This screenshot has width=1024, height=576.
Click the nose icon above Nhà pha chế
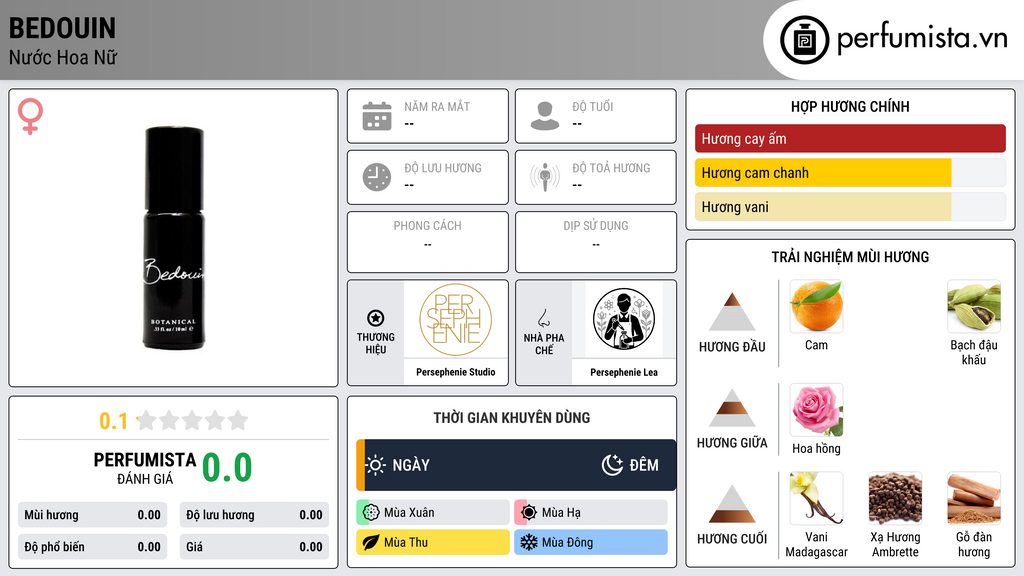pos(543,318)
